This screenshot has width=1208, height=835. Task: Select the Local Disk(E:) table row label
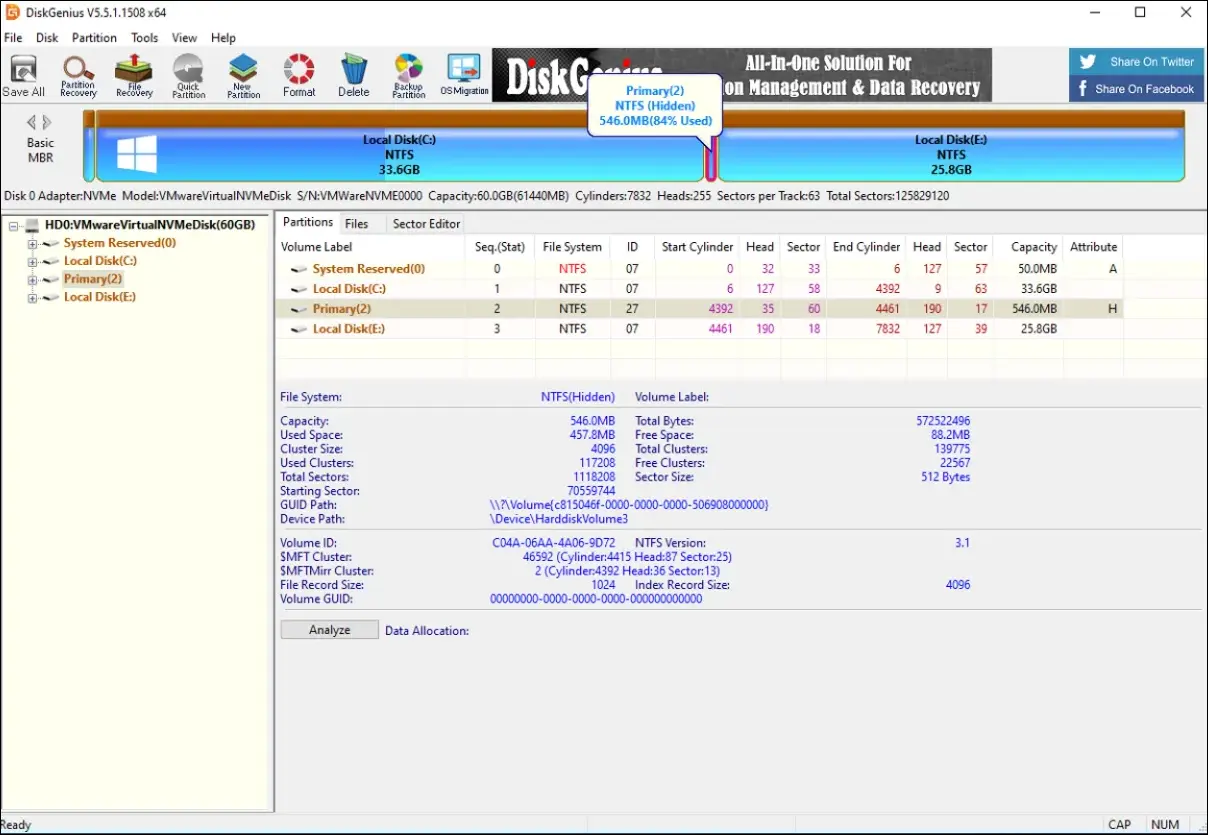coord(349,329)
